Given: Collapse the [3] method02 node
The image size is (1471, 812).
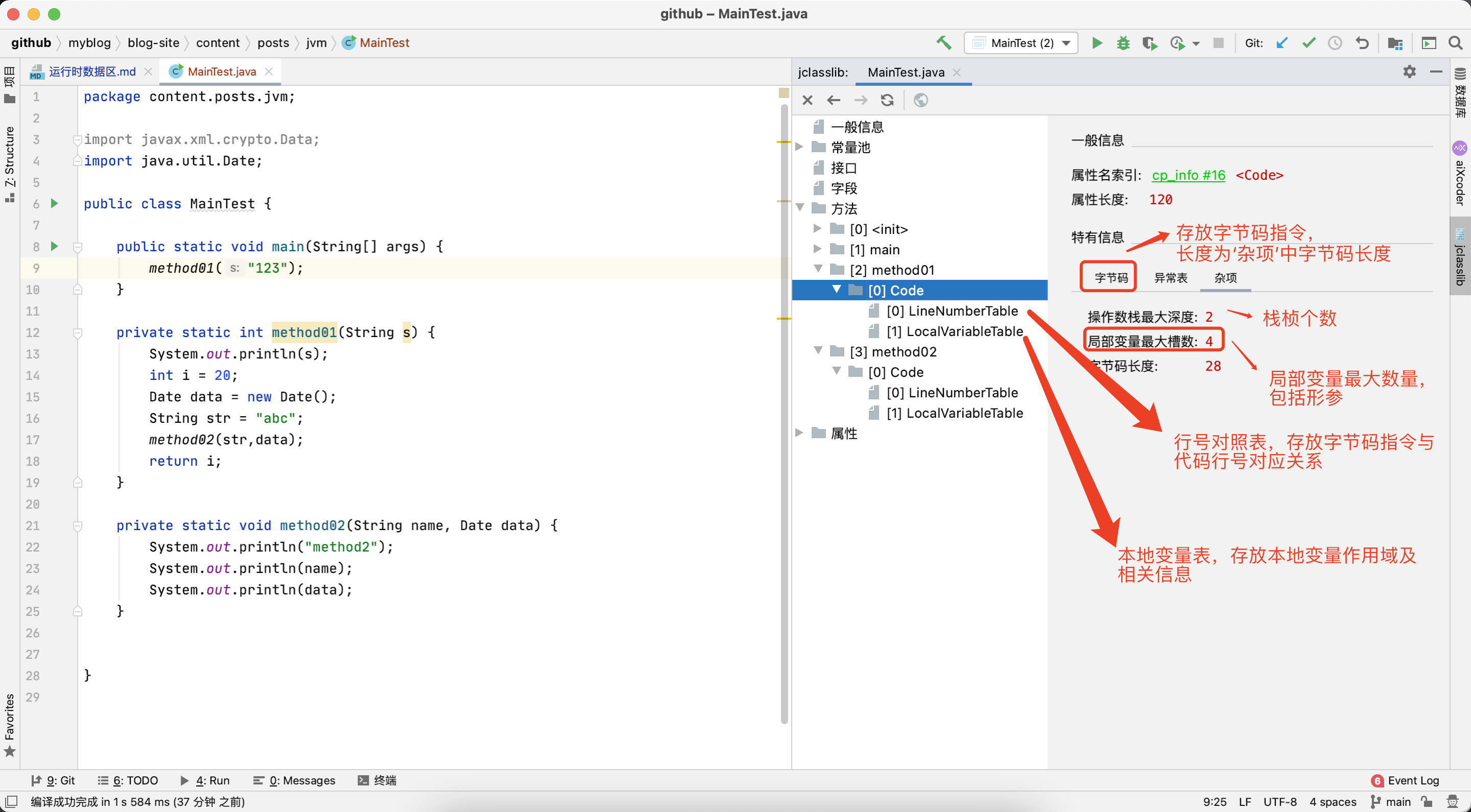Looking at the screenshot, I should (818, 351).
